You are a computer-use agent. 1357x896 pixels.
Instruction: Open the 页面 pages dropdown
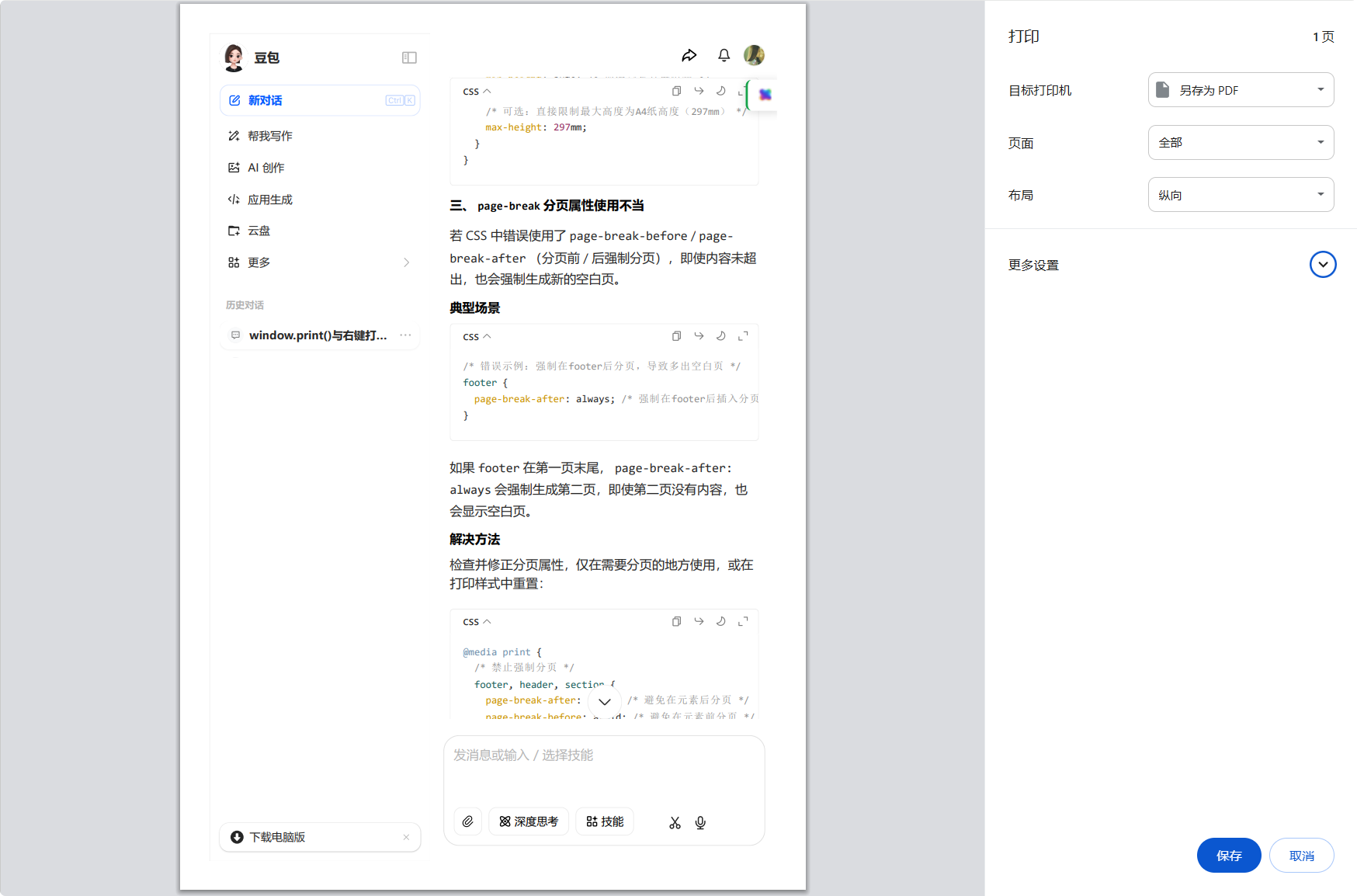(1241, 143)
